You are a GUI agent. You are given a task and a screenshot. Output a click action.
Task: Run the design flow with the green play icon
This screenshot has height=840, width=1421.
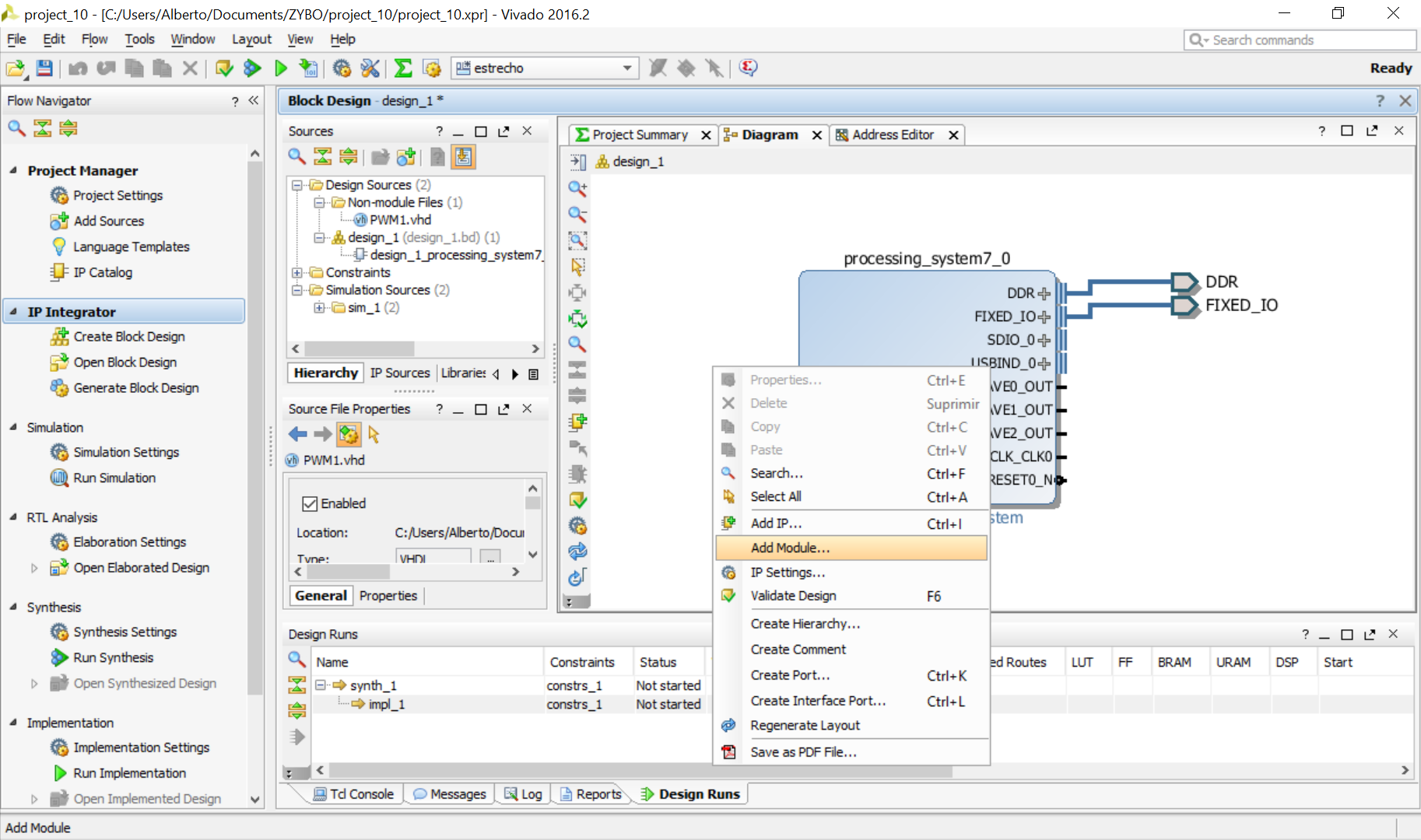coord(280,68)
